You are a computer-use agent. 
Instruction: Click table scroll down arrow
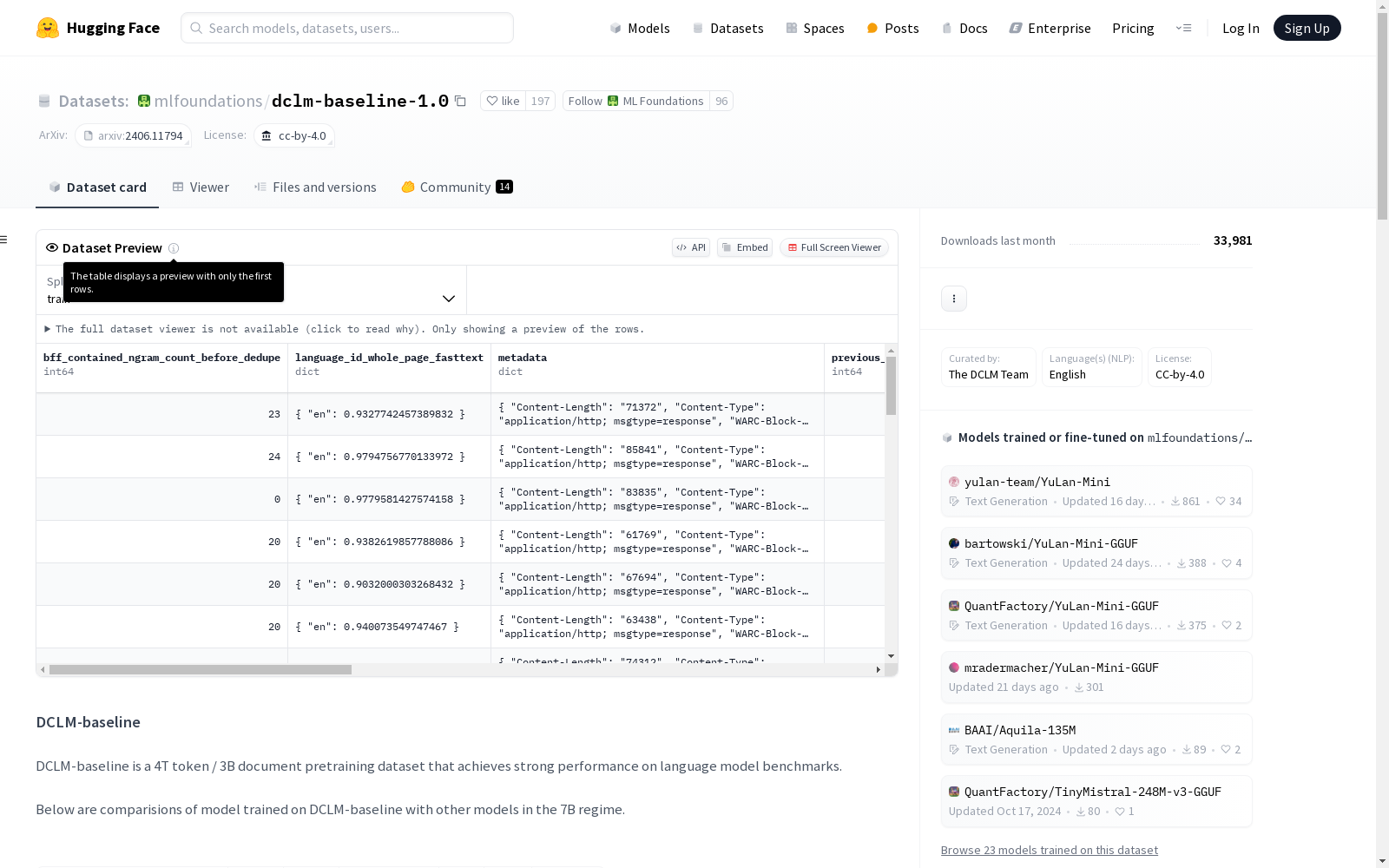point(891,656)
